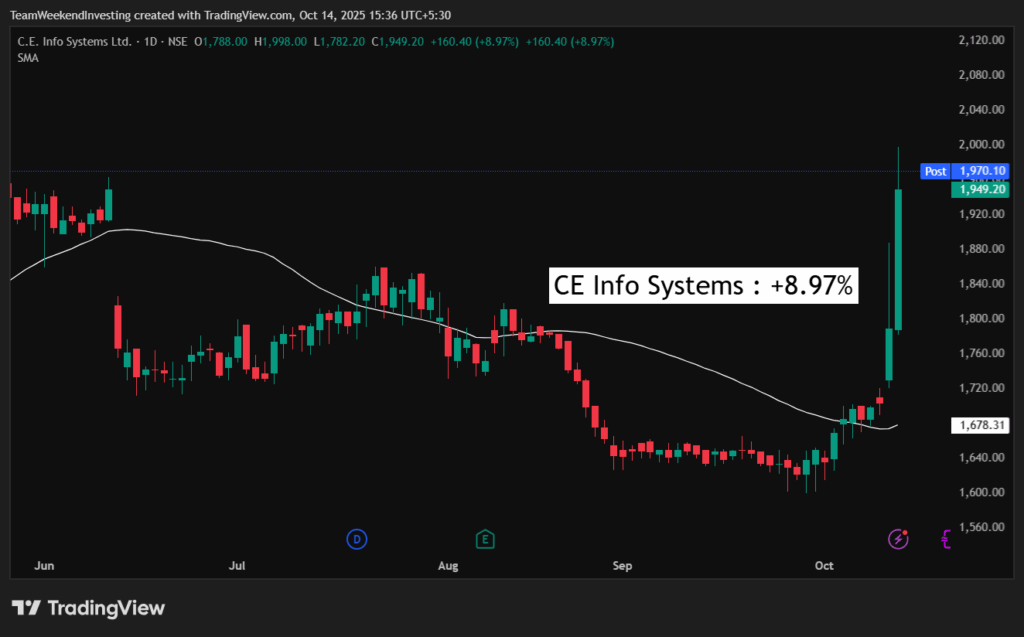Click the 1D interval in chart header
The height and width of the screenshot is (637, 1024).
coord(151,41)
